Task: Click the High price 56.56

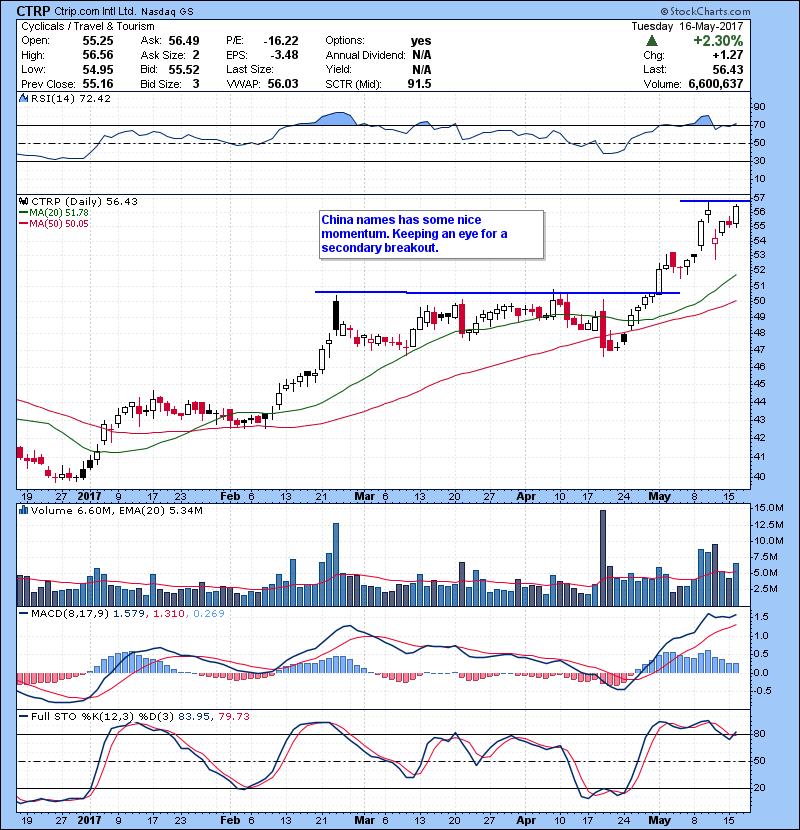Action: tap(98, 55)
